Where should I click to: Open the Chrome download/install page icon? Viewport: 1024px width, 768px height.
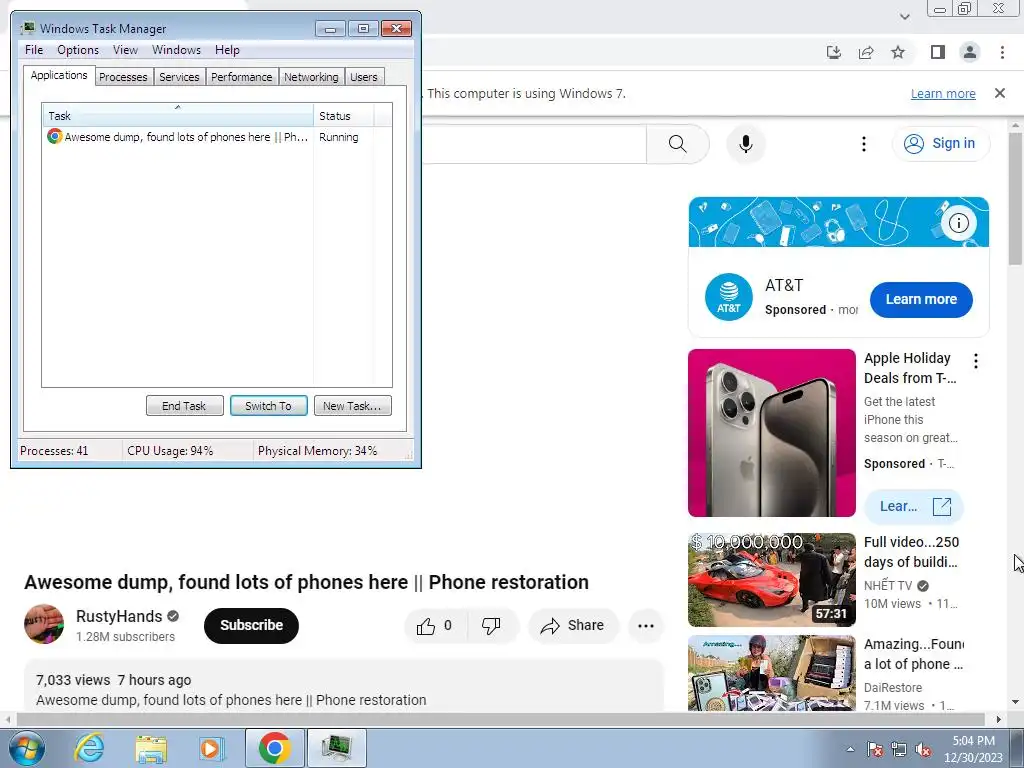pos(834,52)
